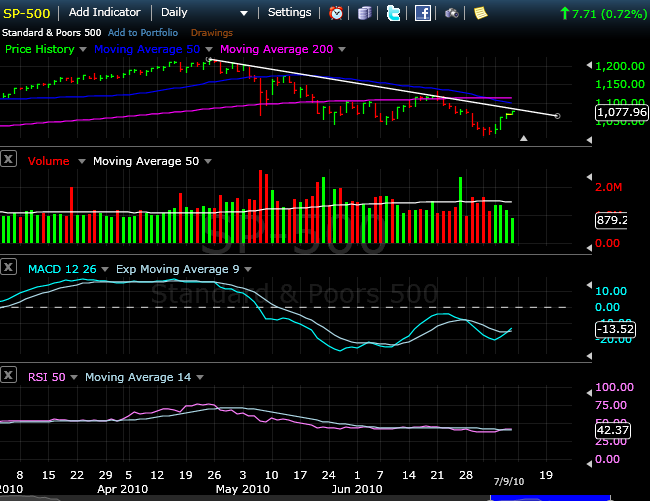Share chart via the Twitter icon
The width and height of the screenshot is (651, 501).
(393, 13)
